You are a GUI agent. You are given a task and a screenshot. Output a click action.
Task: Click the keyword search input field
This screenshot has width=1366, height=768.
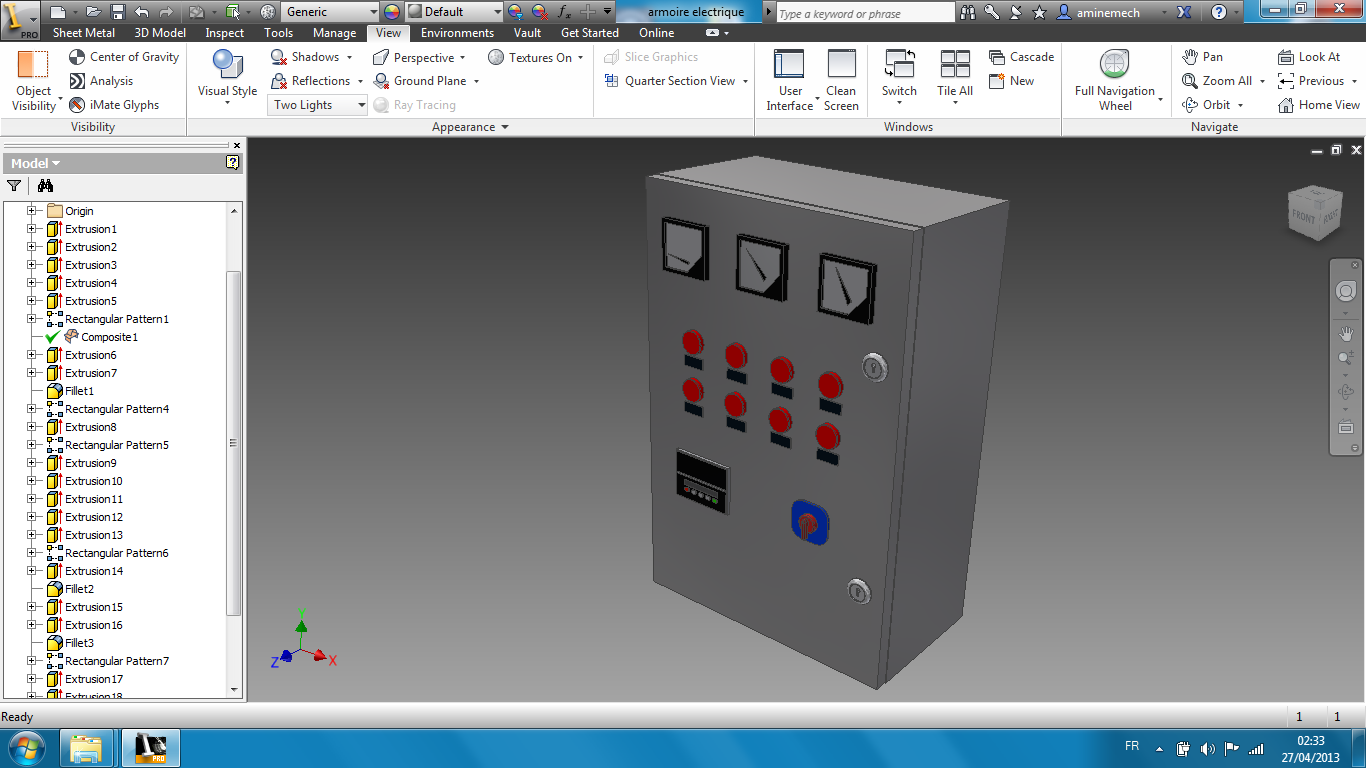[864, 13]
